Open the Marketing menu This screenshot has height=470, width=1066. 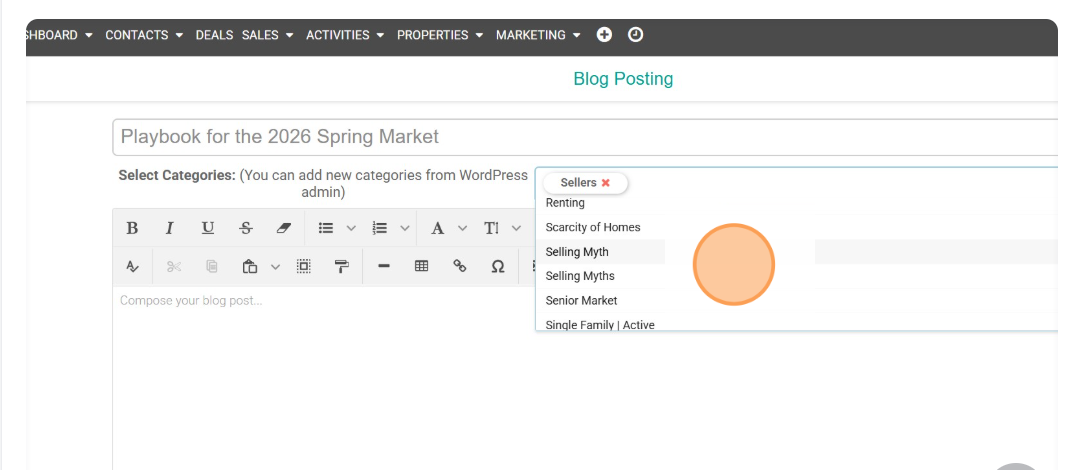pos(538,35)
